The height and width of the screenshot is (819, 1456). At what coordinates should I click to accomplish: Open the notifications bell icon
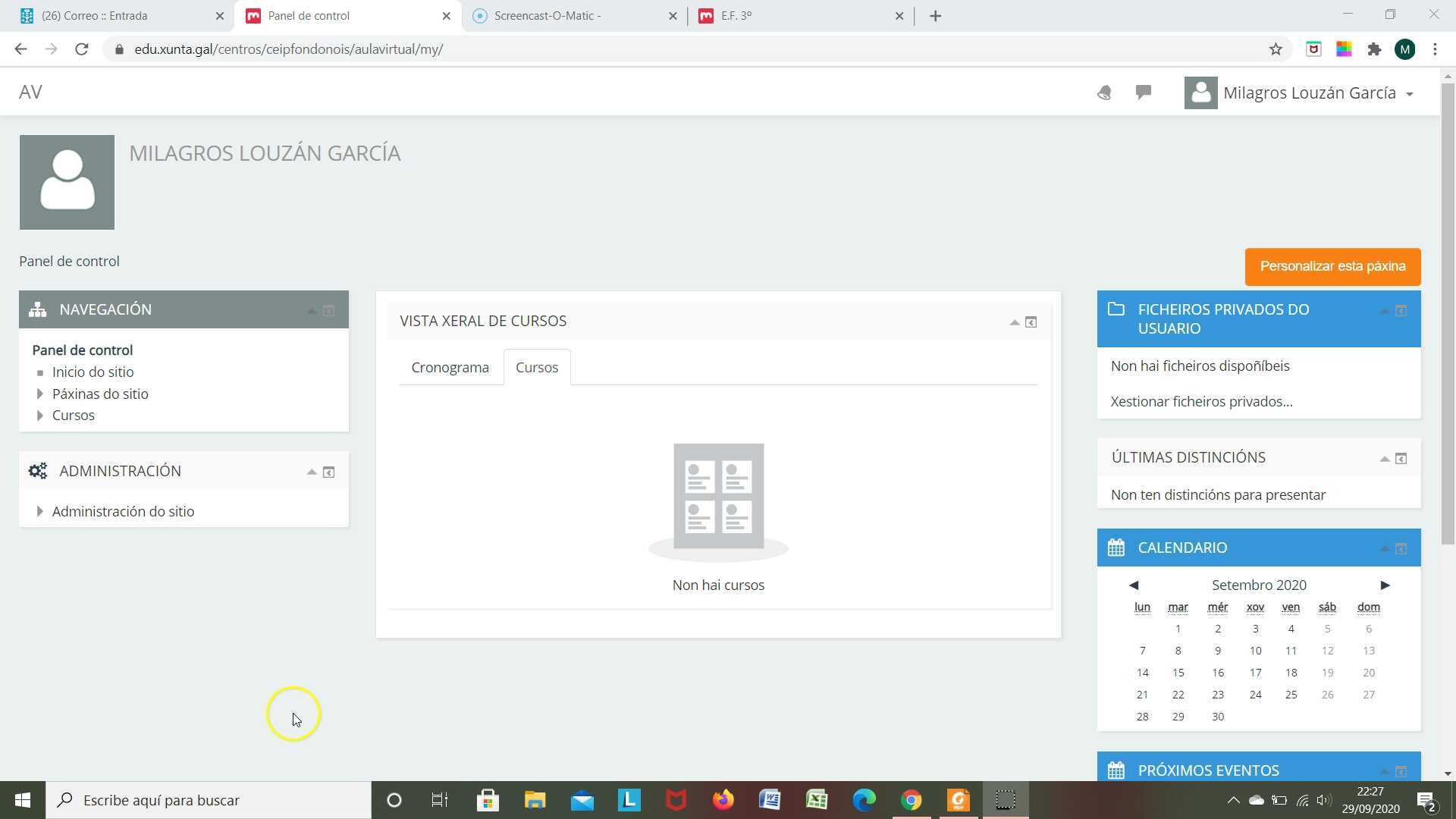tap(1104, 93)
